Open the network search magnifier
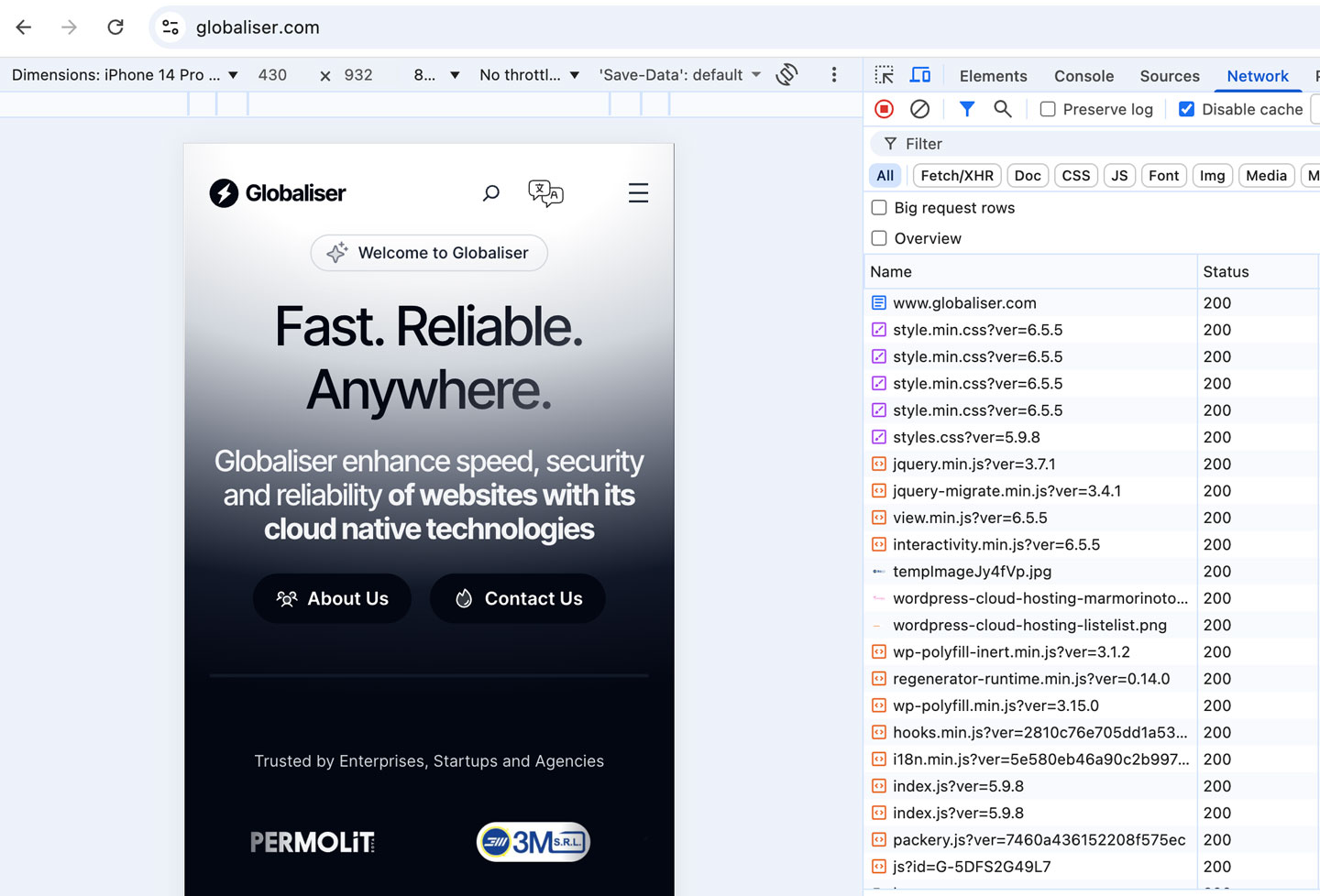This screenshot has height=896, width=1320. pos(1003,109)
